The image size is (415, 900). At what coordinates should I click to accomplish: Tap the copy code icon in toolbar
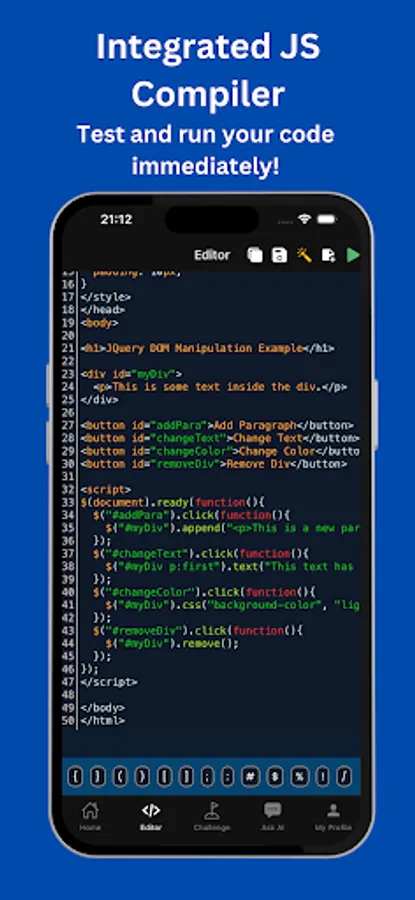tap(255, 255)
